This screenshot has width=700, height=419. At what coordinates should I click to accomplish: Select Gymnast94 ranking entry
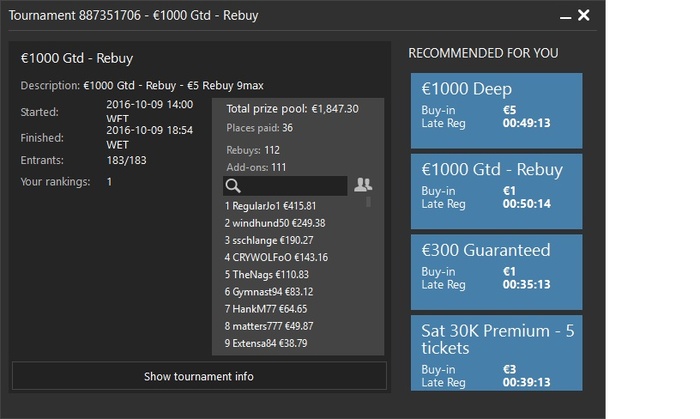coord(268,291)
